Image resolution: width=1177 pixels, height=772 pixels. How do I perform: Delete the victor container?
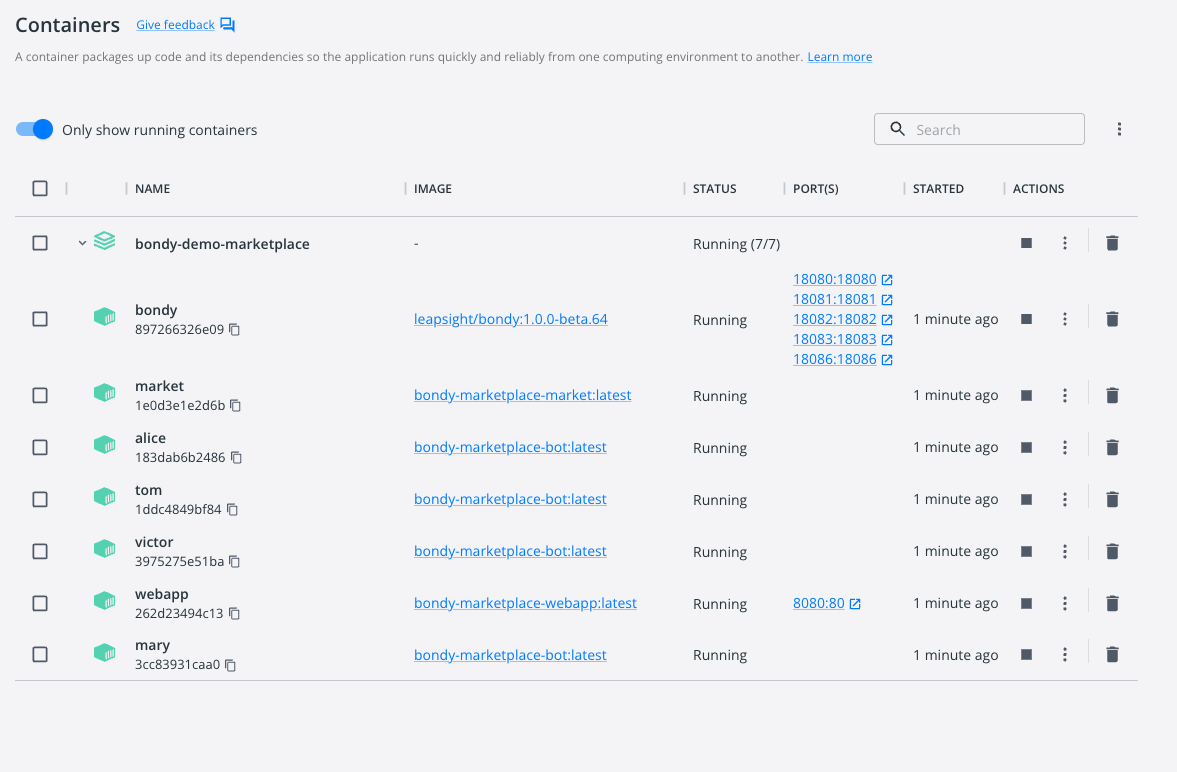click(x=1112, y=551)
